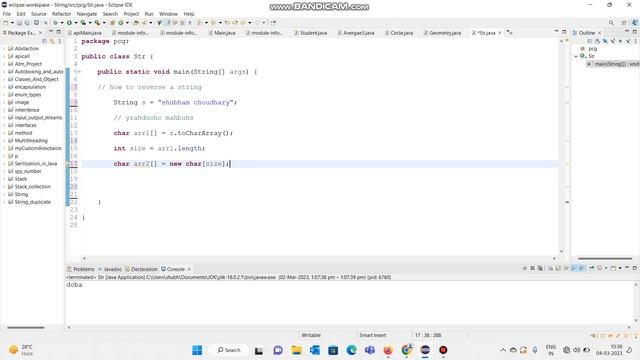Select the Multithreading project
This screenshot has height=360, width=640.
[x=31, y=140]
